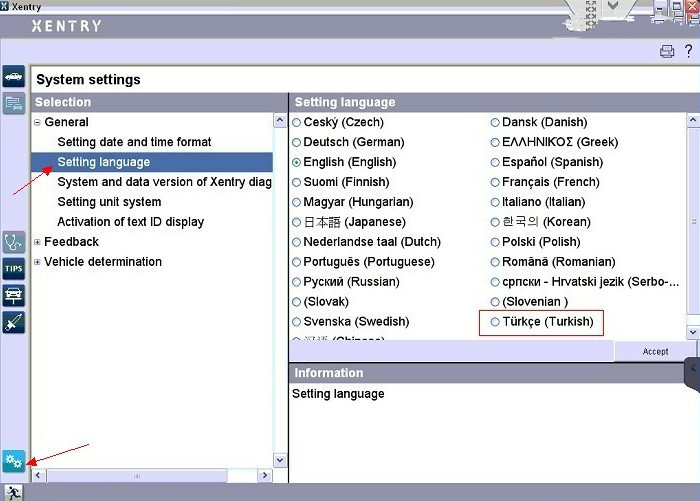This screenshot has width=700, height=501.
Task: Select Ceský (Czech) language radio button
Action: click(x=296, y=122)
